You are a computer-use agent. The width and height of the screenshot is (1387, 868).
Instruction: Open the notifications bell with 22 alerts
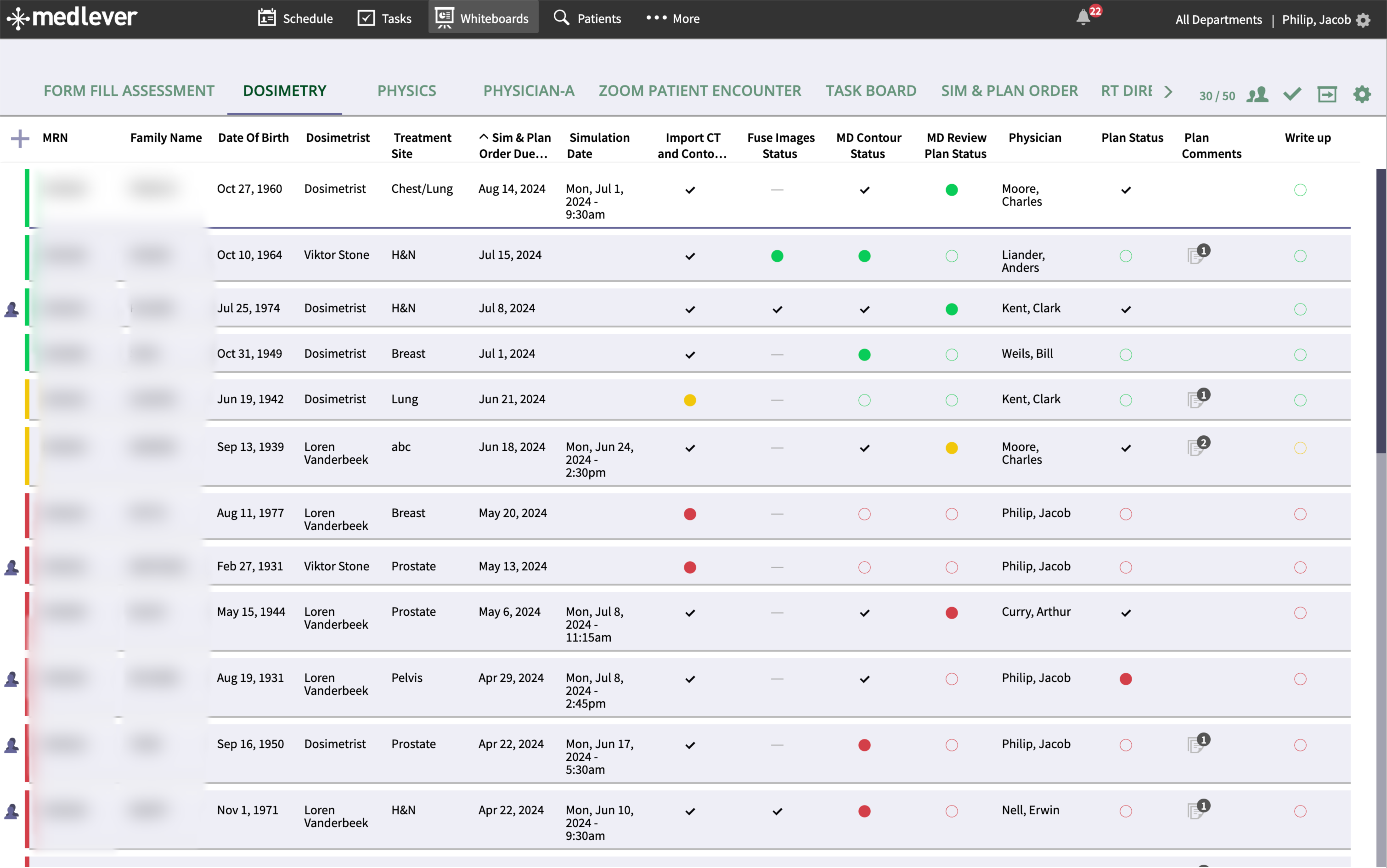(x=1083, y=17)
